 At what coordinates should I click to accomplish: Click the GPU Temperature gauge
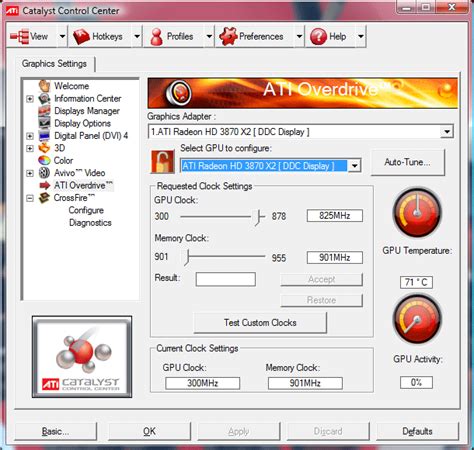[417, 212]
